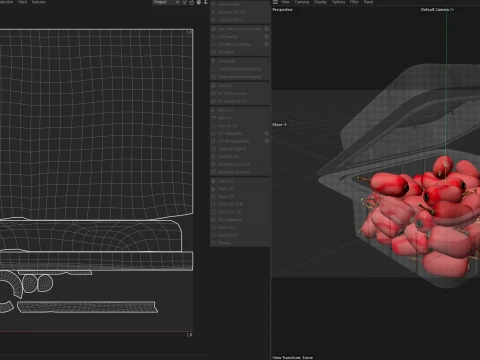Choose Paste UV command

(x=240, y=189)
